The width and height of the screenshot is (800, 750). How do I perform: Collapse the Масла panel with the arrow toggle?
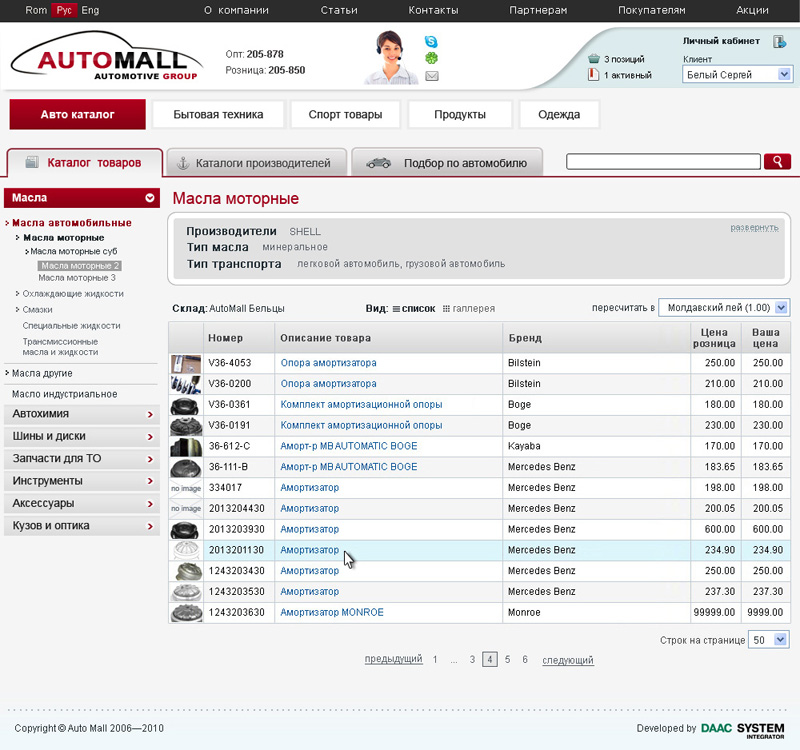pyautogui.click(x=150, y=197)
